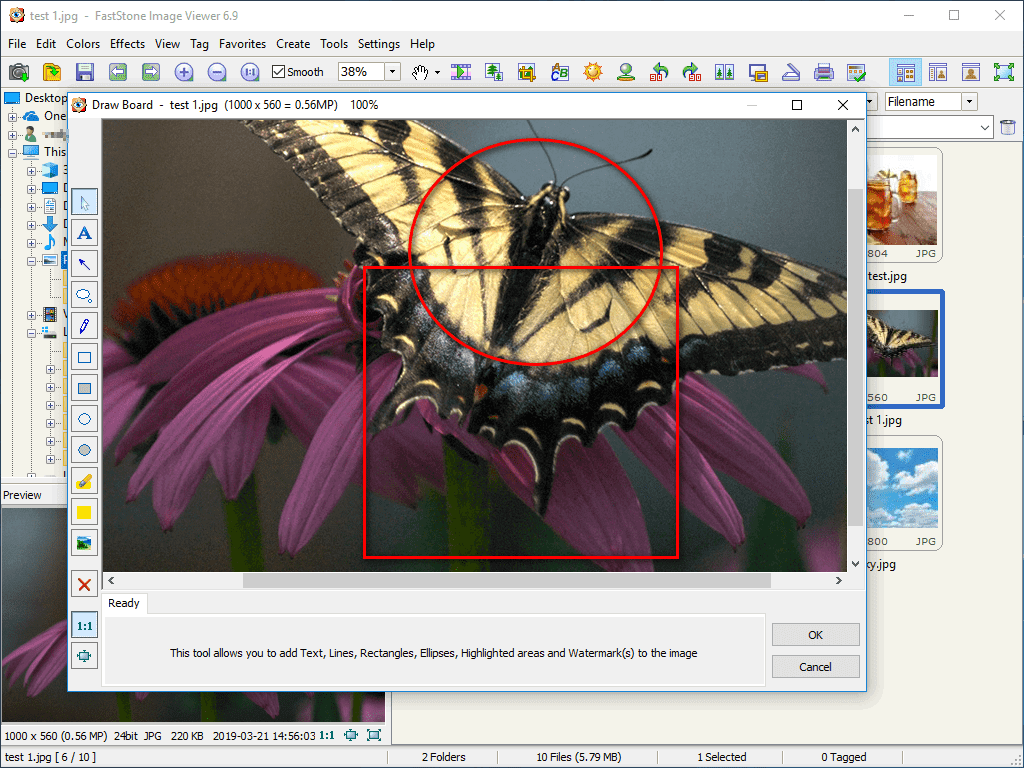
Task: Choose the watermark image tool
Action: [84, 543]
